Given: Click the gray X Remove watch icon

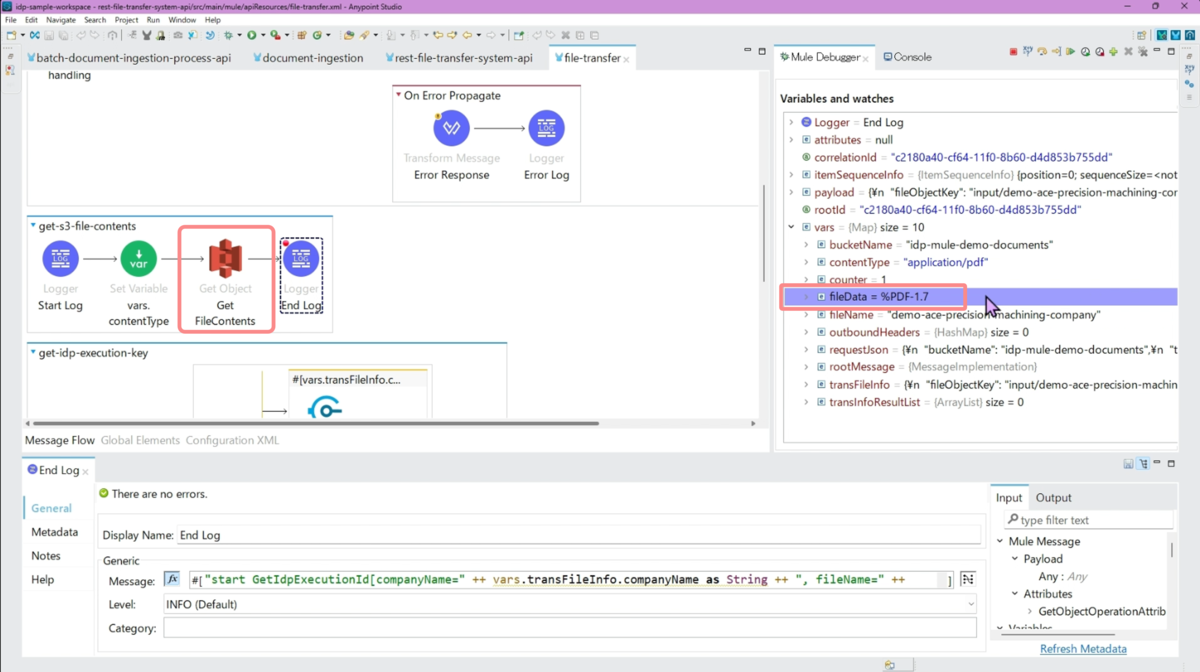Looking at the screenshot, I should (x=1128, y=51).
